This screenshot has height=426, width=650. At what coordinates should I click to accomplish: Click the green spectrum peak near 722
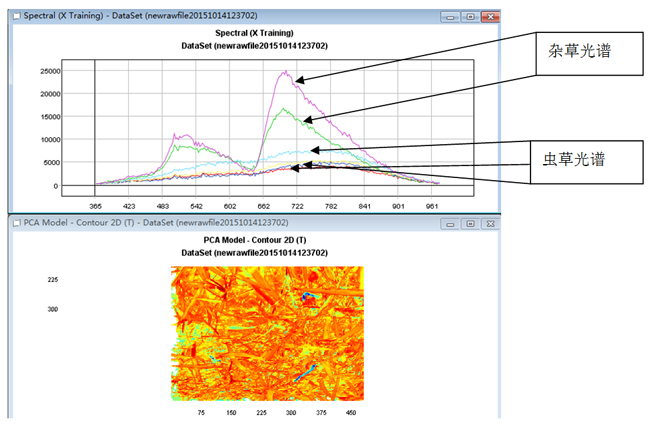point(287,110)
